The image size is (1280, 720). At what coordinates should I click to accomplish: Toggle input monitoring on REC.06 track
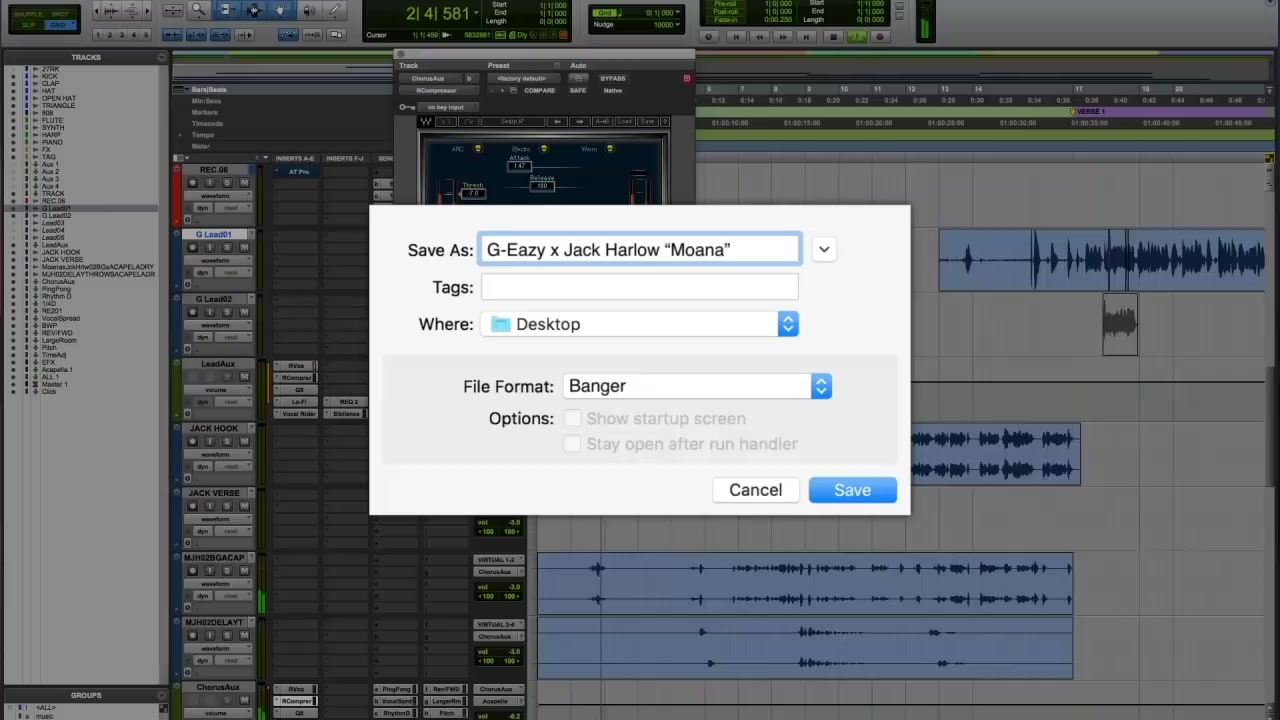point(210,183)
